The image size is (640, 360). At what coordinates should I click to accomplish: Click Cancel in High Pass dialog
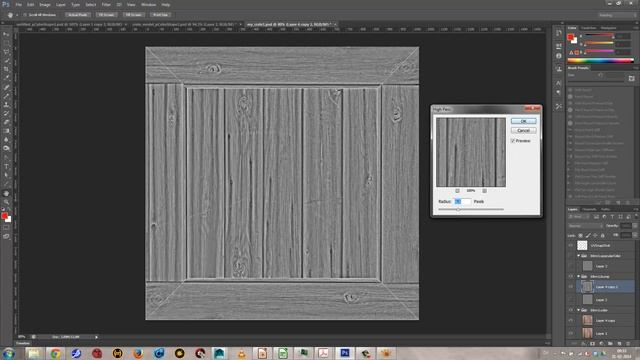pyautogui.click(x=524, y=131)
